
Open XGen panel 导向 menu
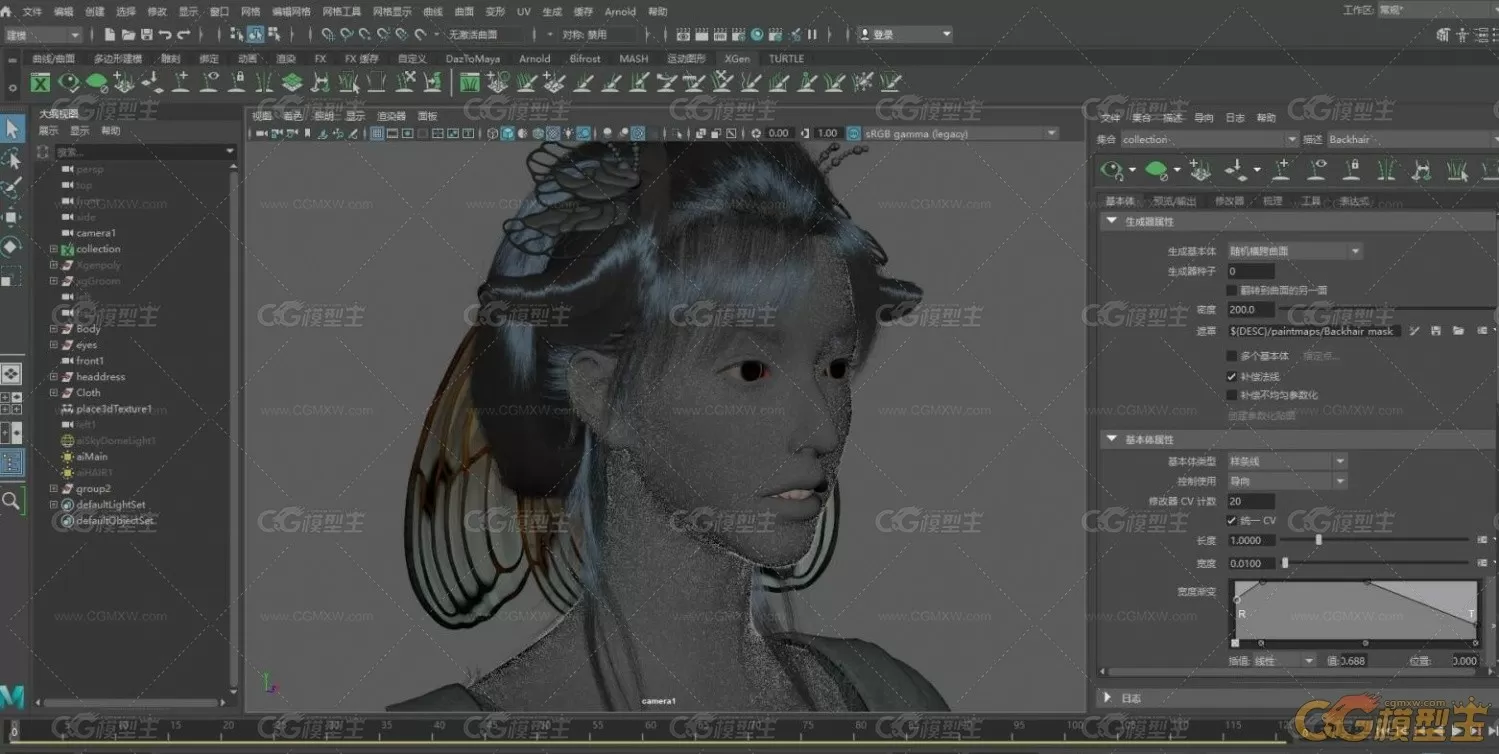pyautogui.click(x=1204, y=118)
